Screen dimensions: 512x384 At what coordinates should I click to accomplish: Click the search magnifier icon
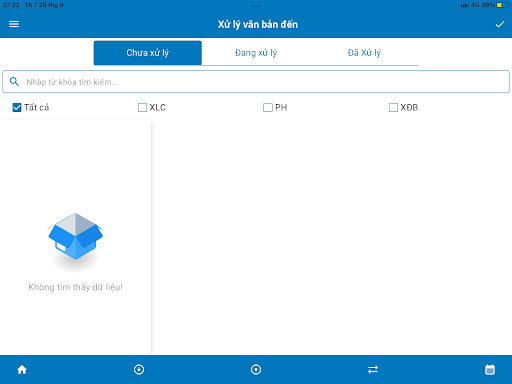pos(14,81)
